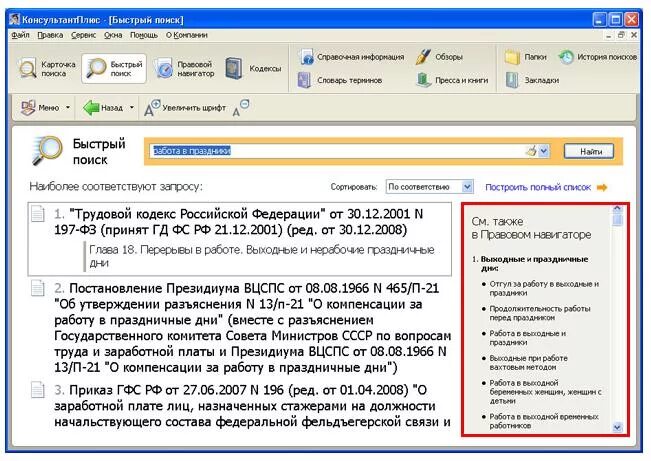Select Быстрый поиск toolbar button
The image size is (651, 461).
pyautogui.click(x=114, y=69)
